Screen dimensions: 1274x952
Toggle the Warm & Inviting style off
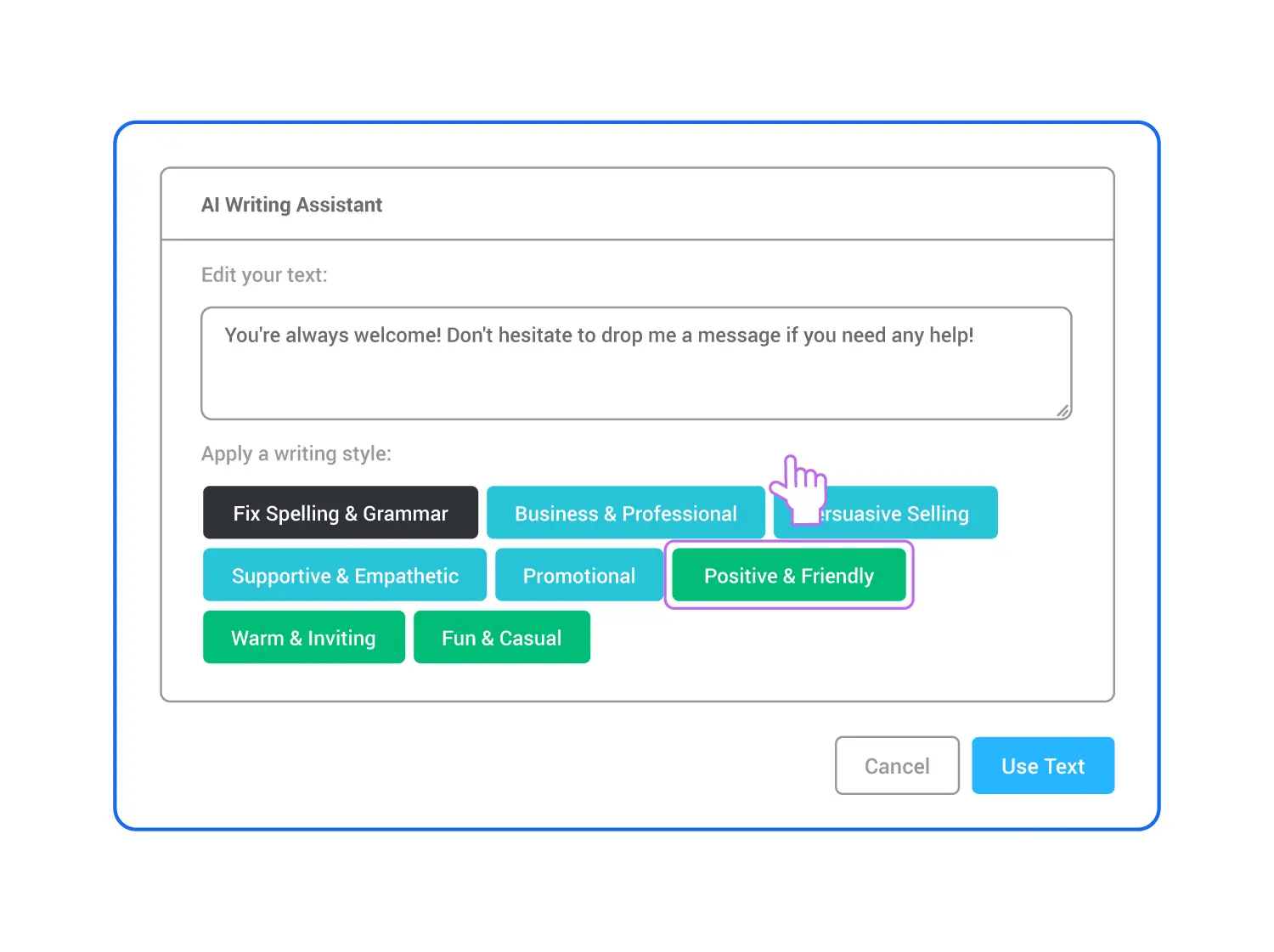pyautogui.click(x=303, y=637)
